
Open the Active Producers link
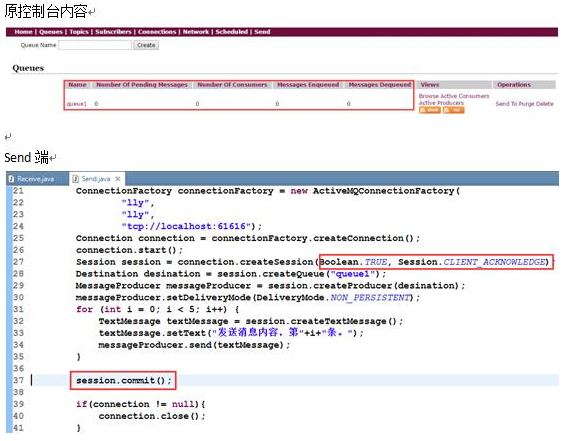click(441, 103)
